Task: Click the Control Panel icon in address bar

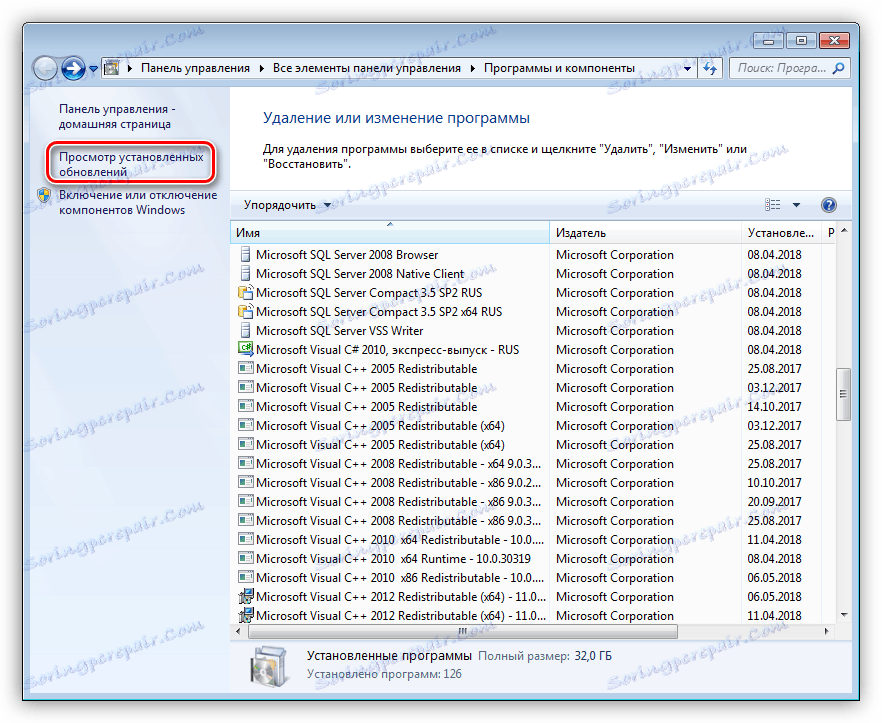Action: point(112,68)
